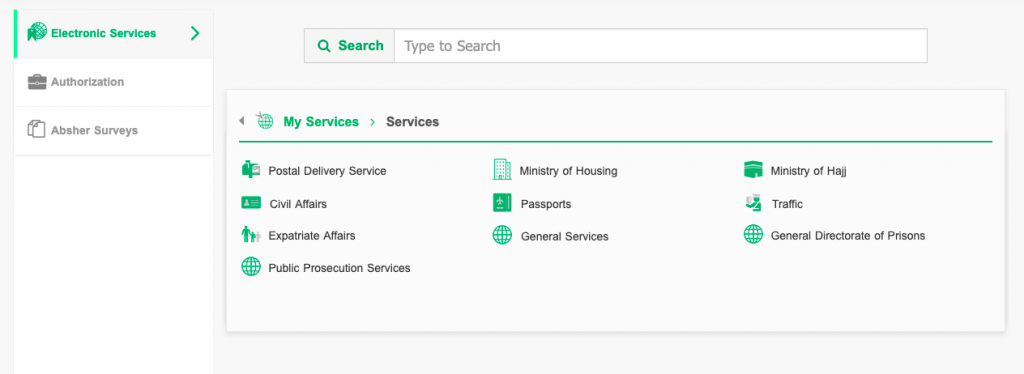Click the Ministry of Housing building icon

(x=502, y=170)
